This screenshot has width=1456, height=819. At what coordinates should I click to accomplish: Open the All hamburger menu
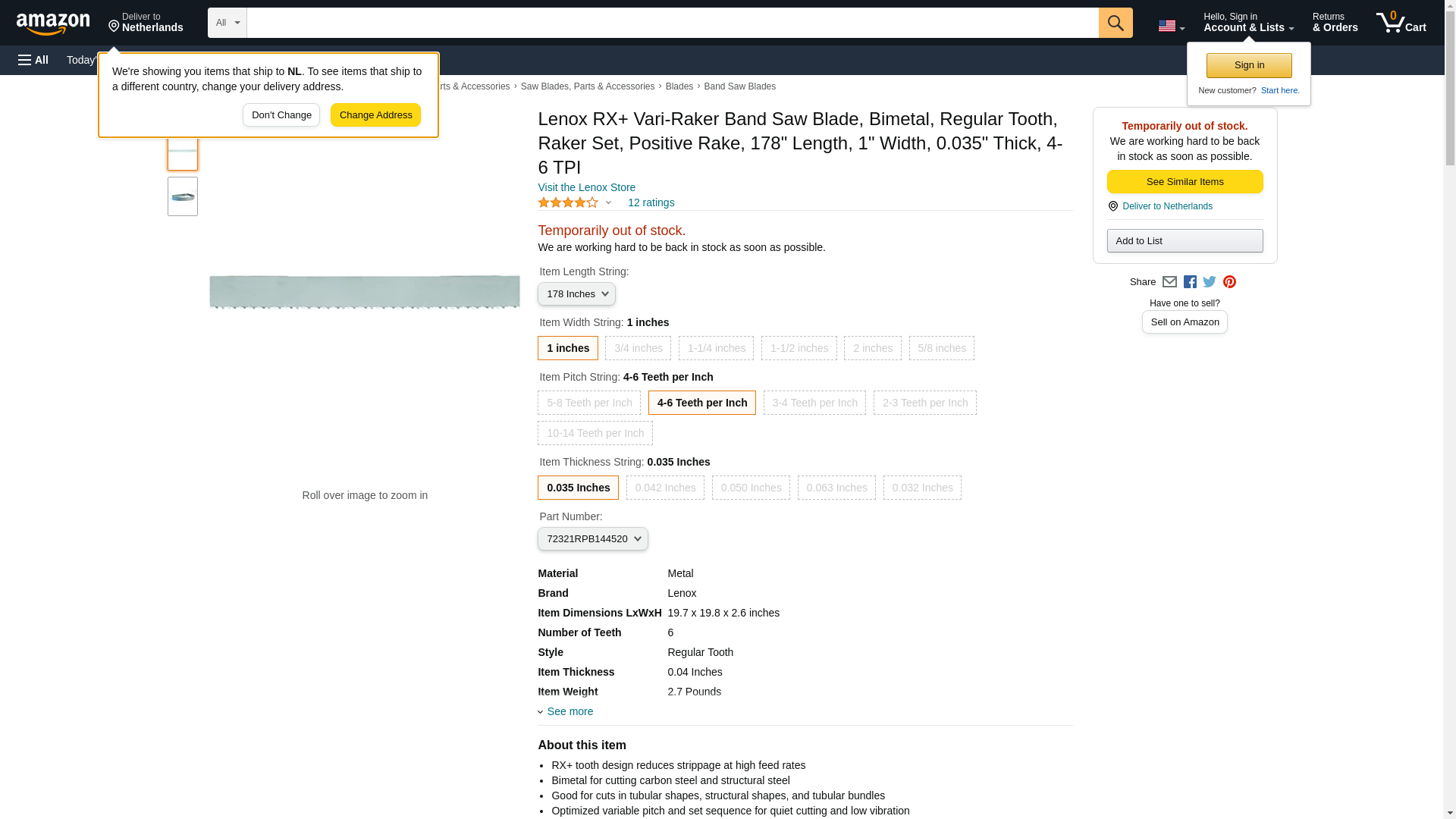(x=33, y=60)
